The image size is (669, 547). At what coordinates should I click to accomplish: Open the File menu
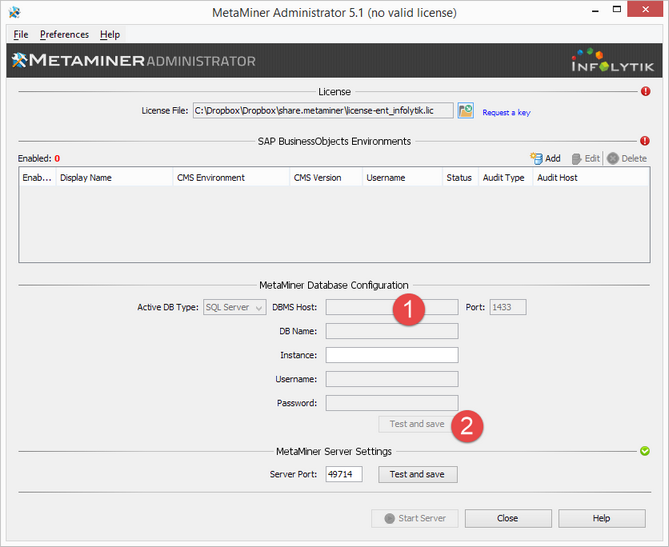point(20,34)
